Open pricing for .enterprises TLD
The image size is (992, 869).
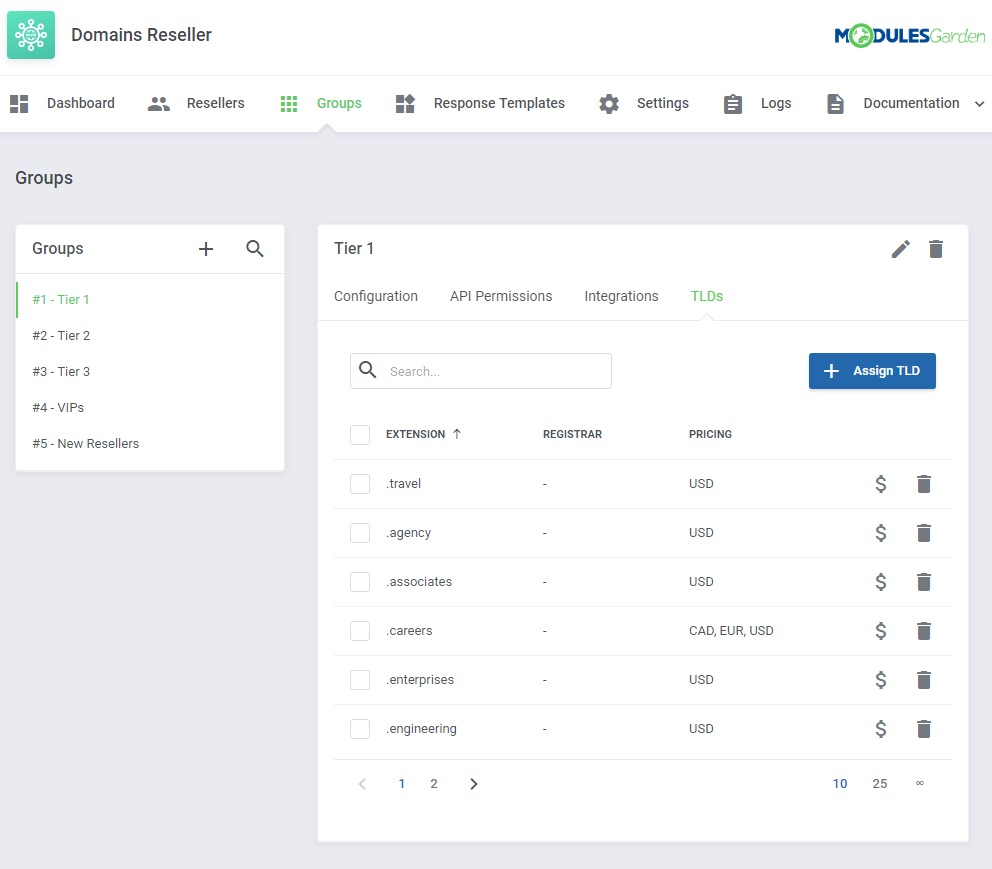click(880, 680)
